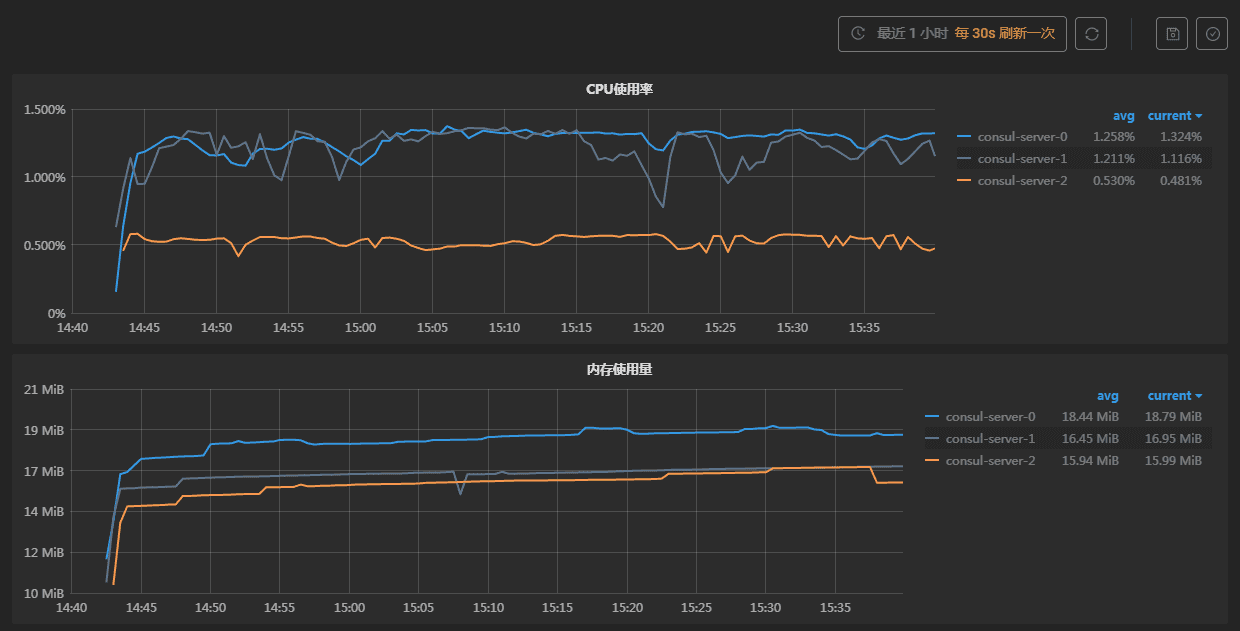The height and width of the screenshot is (631, 1240).
Task: Toggle consul-server-2 series in memory legend
Action: pyautogui.click(x=990, y=460)
